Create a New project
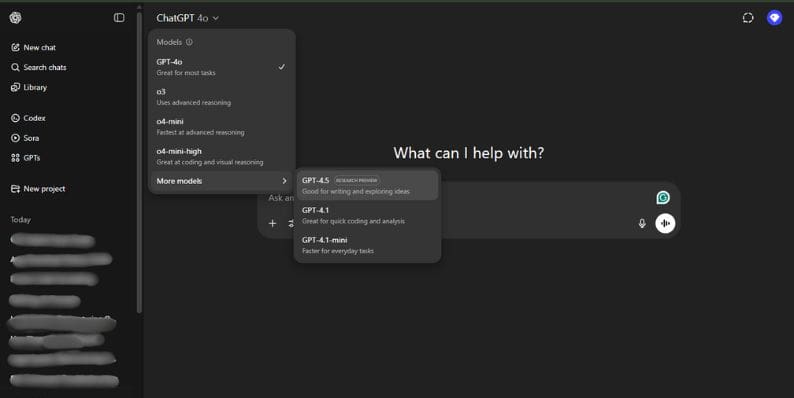This screenshot has height=398, width=794. point(38,189)
